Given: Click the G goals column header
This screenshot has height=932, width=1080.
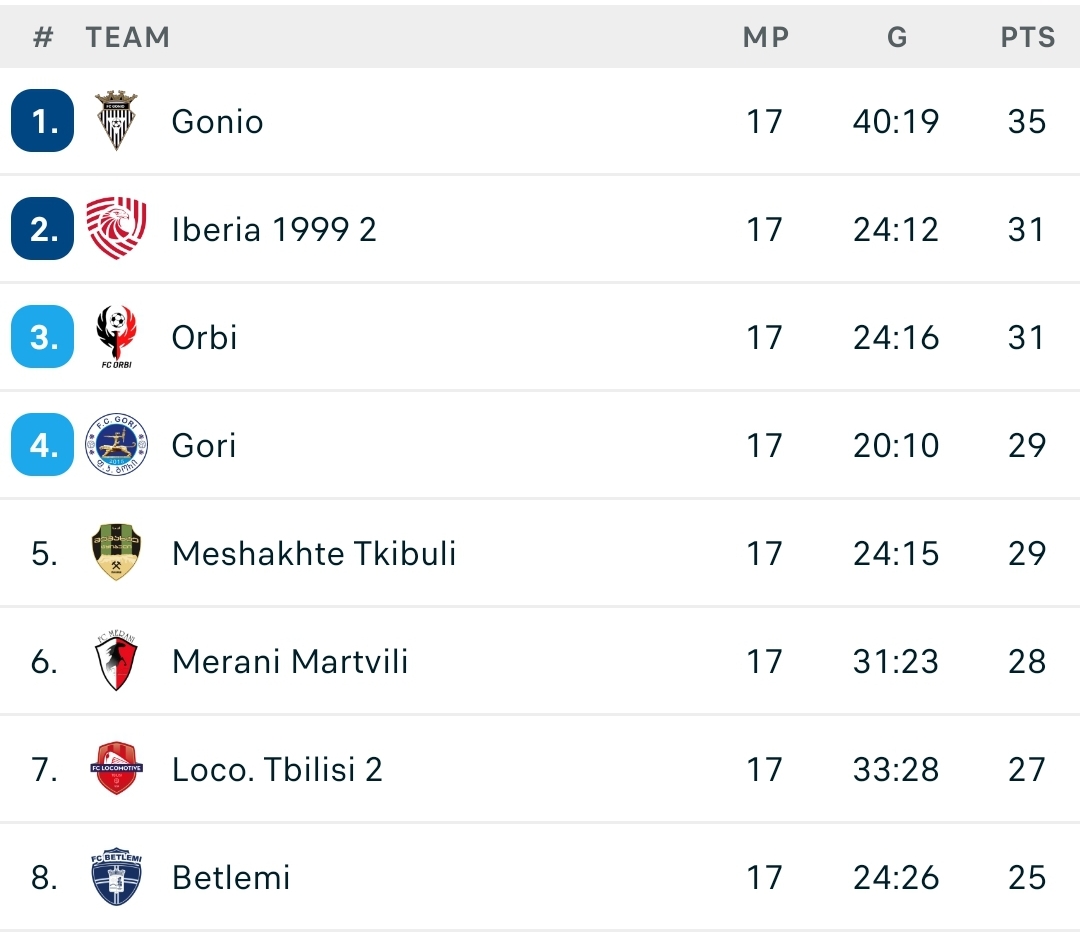Looking at the screenshot, I should pos(897,37).
